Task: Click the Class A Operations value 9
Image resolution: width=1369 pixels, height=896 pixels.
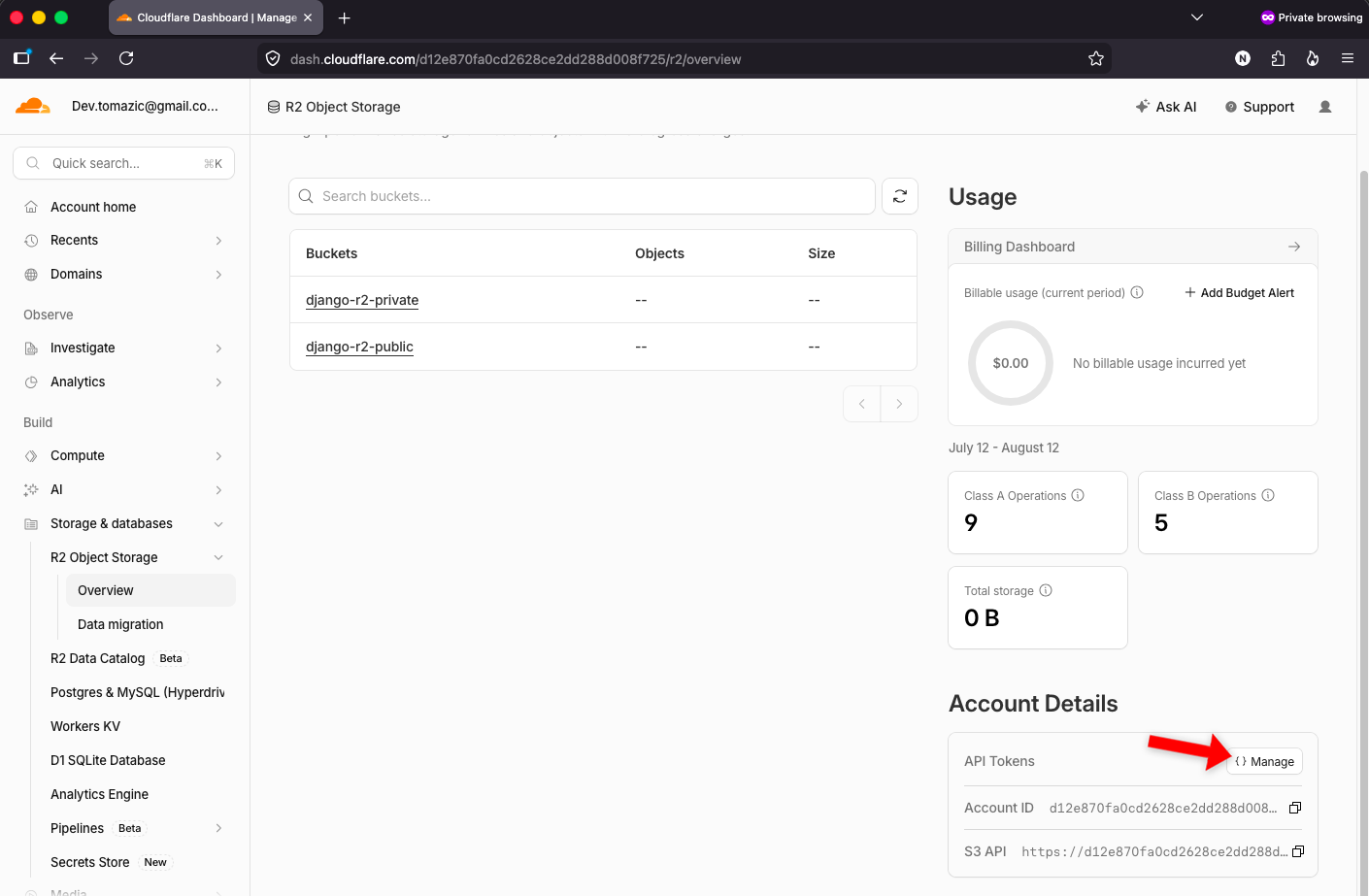Action: click(971, 523)
